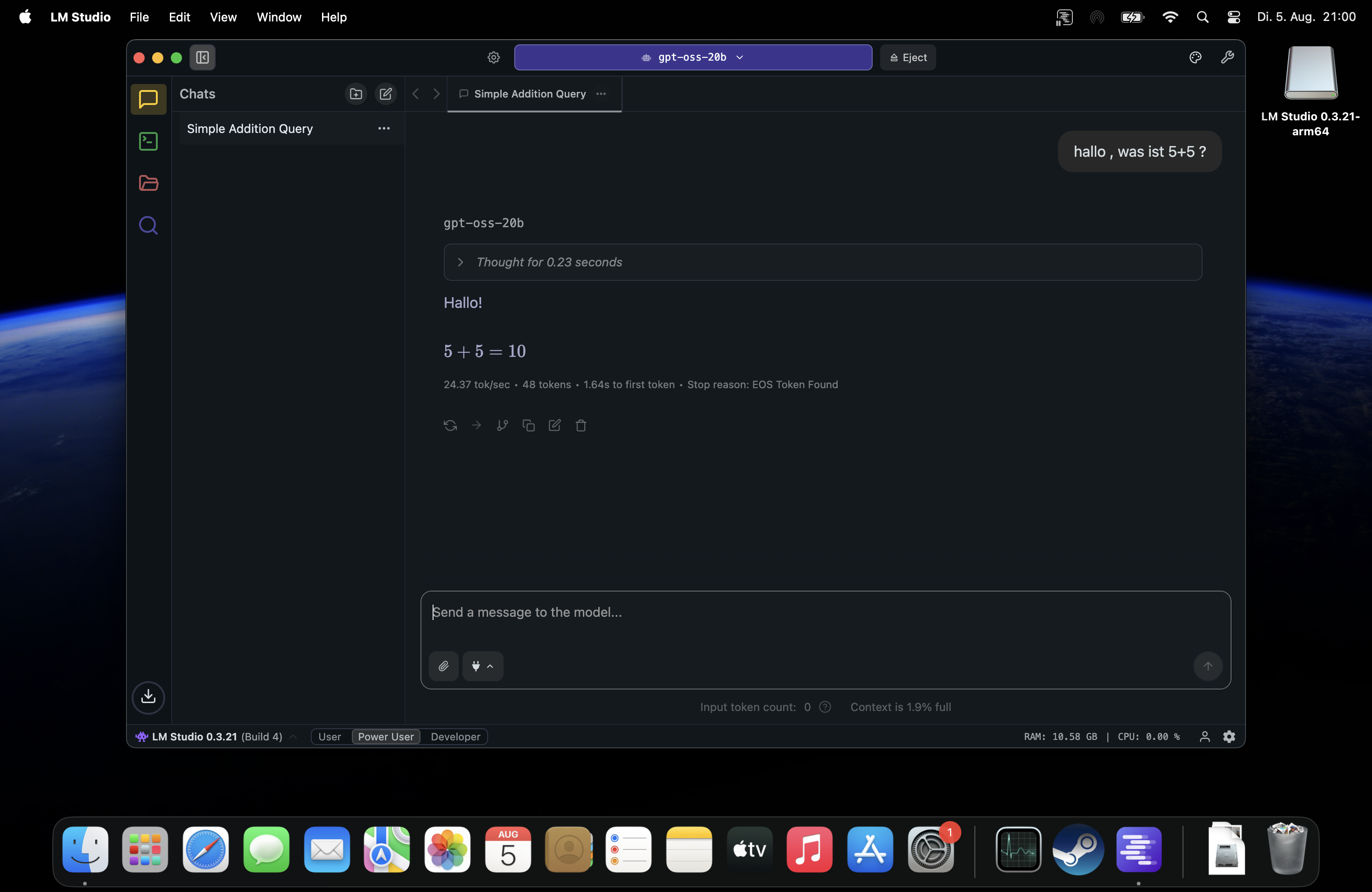Image resolution: width=1372 pixels, height=892 pixels.
Task: Open System Settings from the dock
Action: [931, 850]
